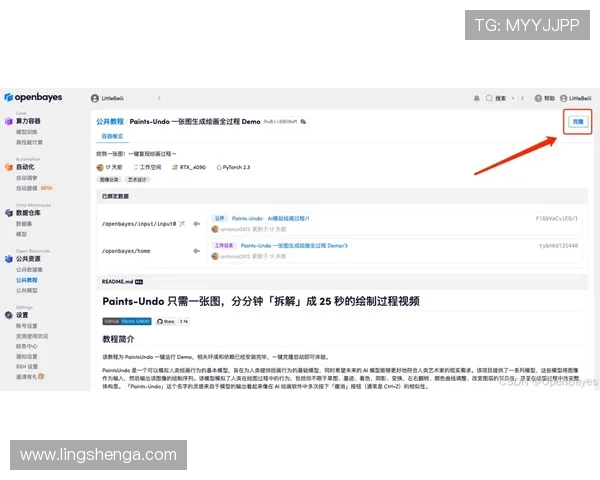Click the PyTorch 2.3 framework icon
Image resolution: width=600 pixels, height=480 pixels.
219,167
